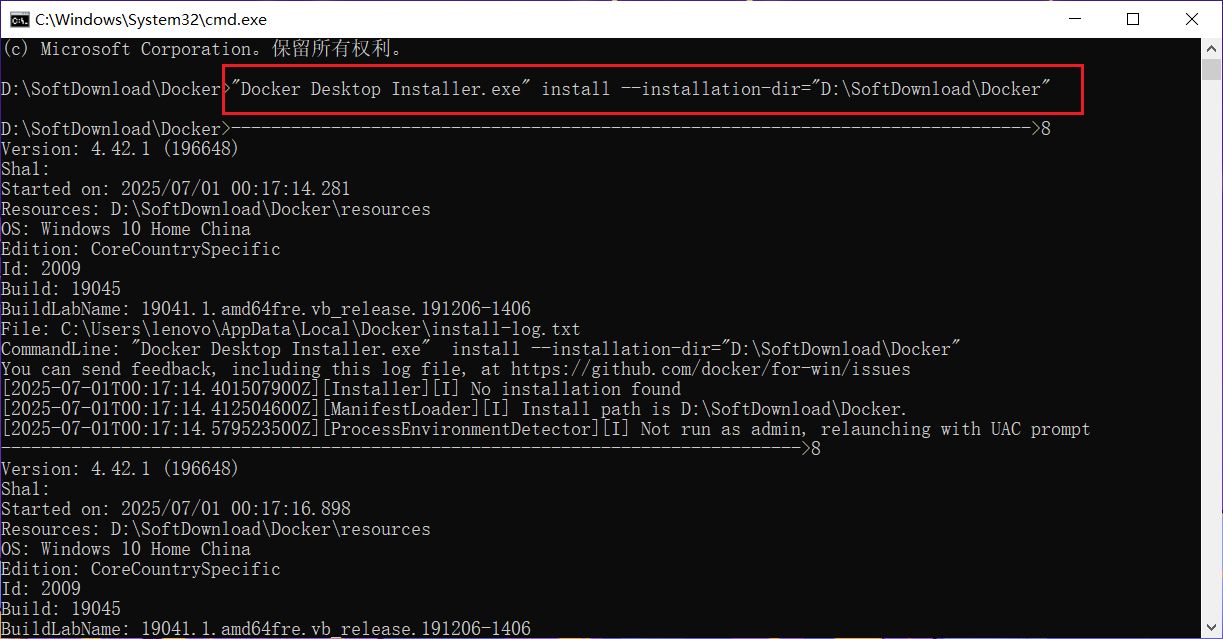Click the "Not run as admin" log line

pos(546,429)
